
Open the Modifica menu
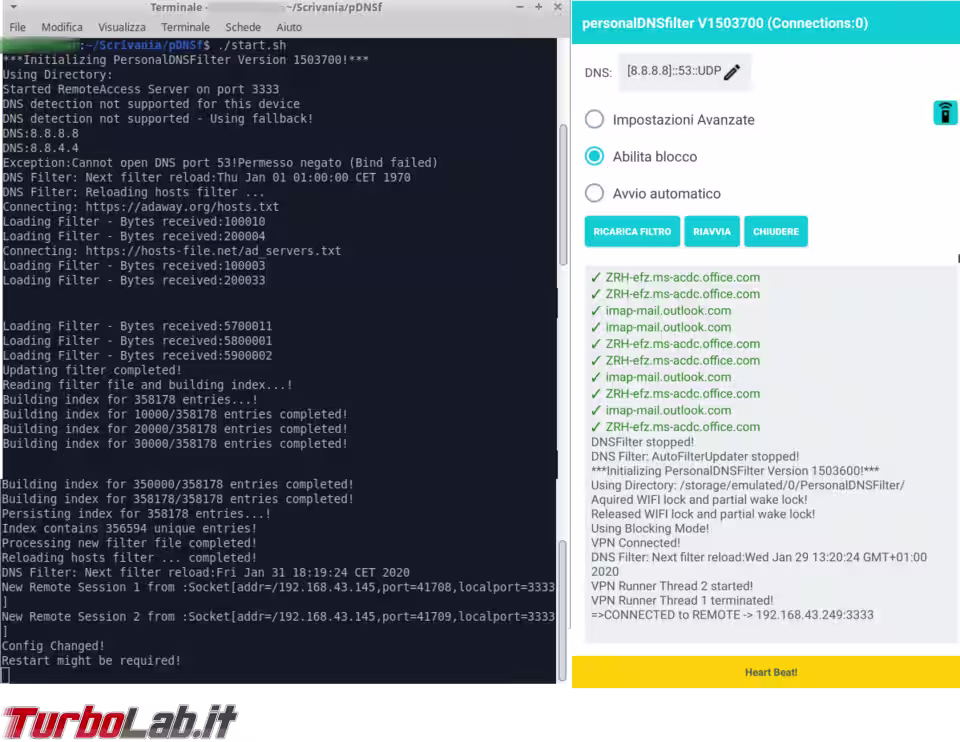62,27
